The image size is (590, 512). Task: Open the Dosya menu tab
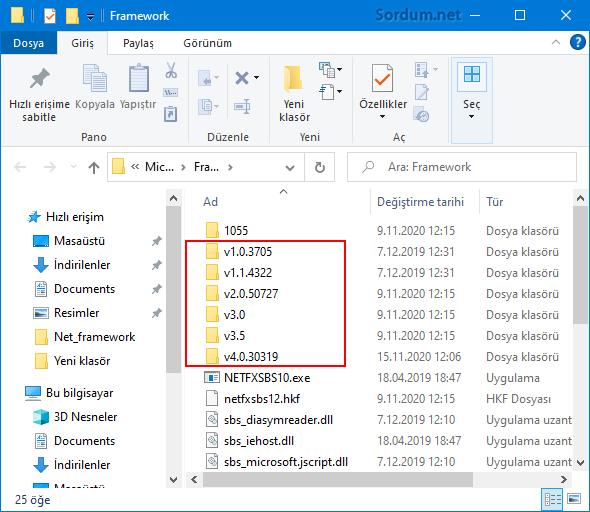[29, 43]
